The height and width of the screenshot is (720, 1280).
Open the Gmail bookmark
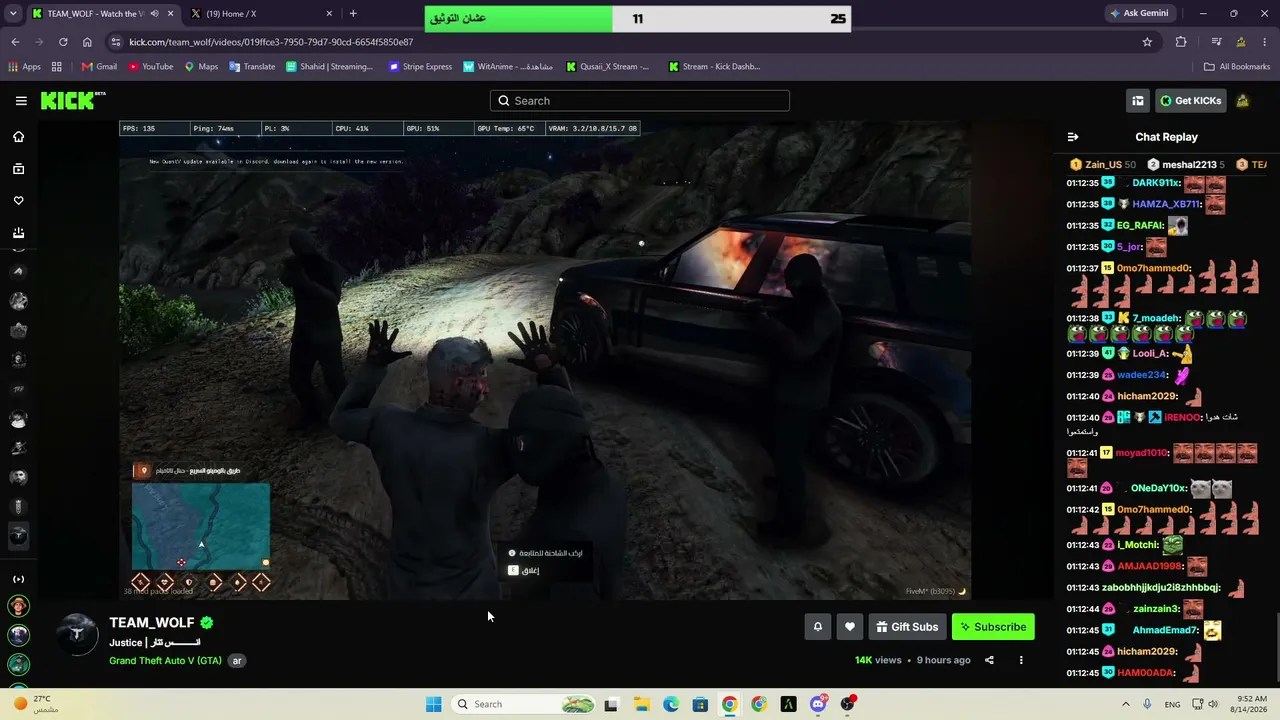[x=99, y=67]
